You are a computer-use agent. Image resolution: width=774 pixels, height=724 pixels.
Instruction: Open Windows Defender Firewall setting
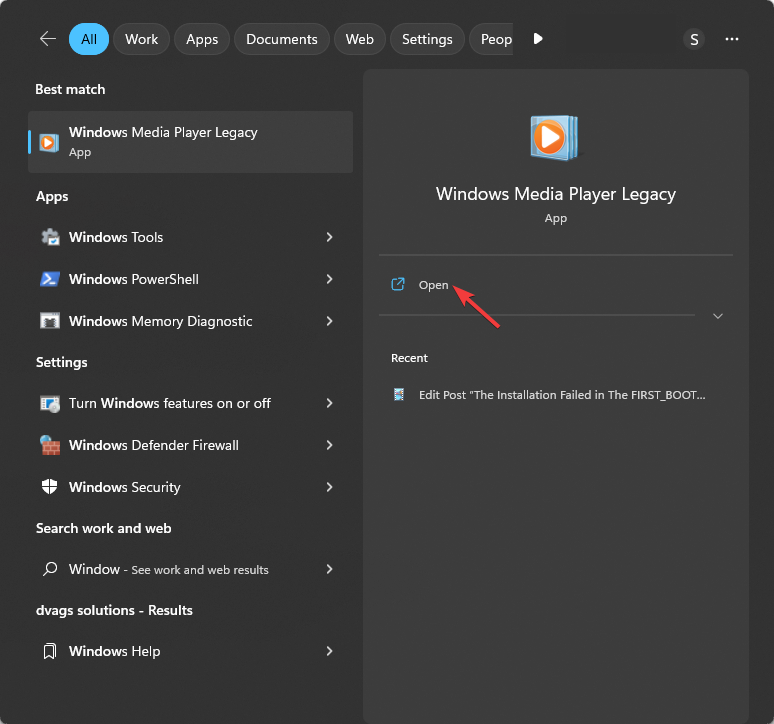click(191, 445)
